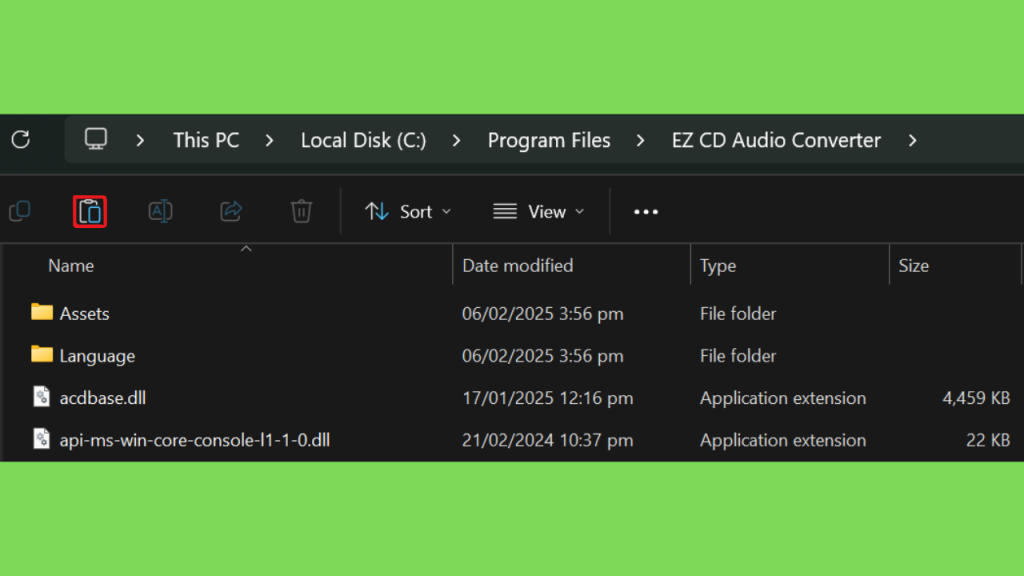Viewport: 1024px width, 576px height.
Task: Select the Language folder
Action: (96, 356)
